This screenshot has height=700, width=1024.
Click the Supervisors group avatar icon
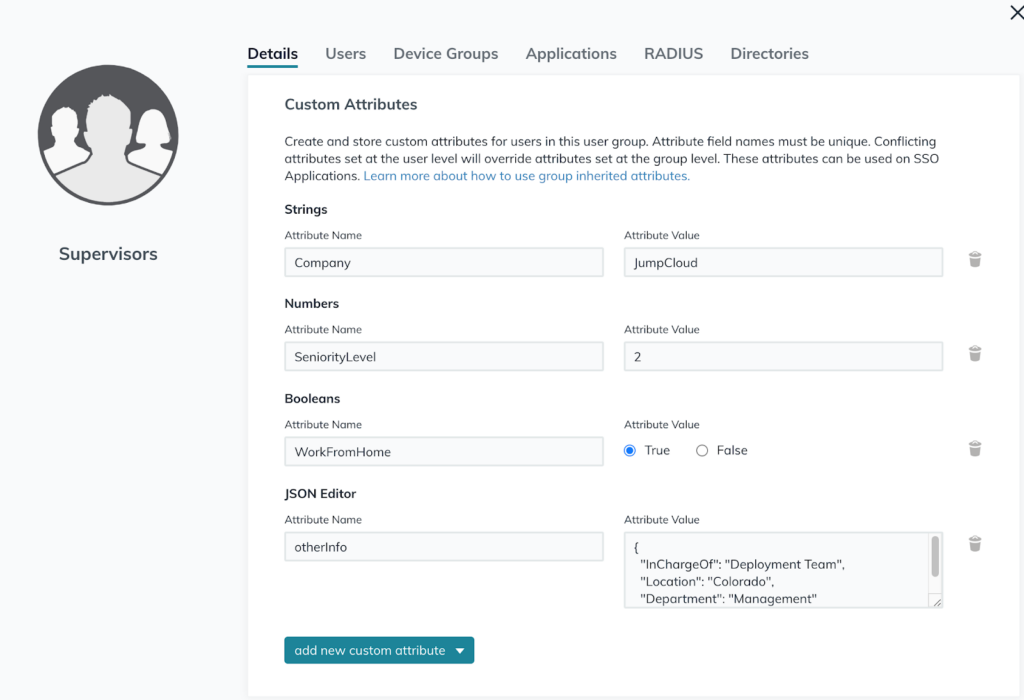tap(108, 134)
